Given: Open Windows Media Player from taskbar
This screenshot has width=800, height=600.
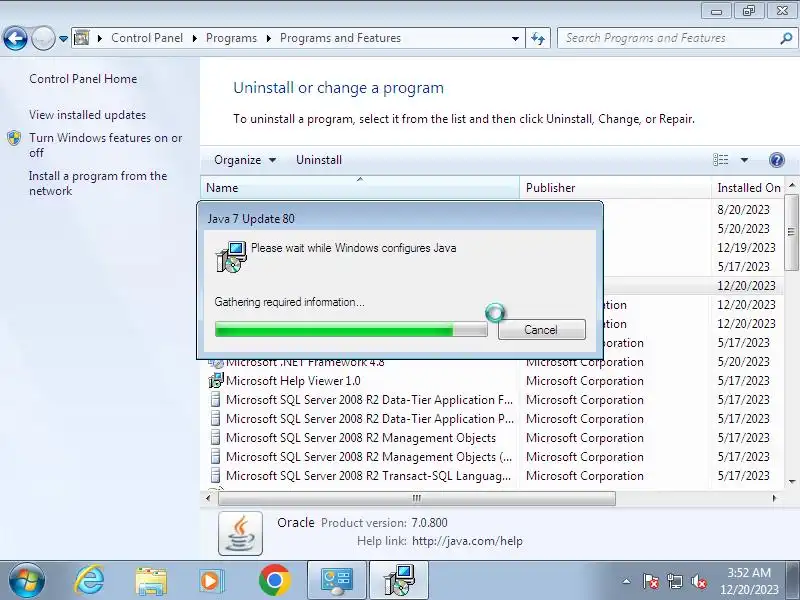Looking at the screenshot, I should (x=210, y=581).
